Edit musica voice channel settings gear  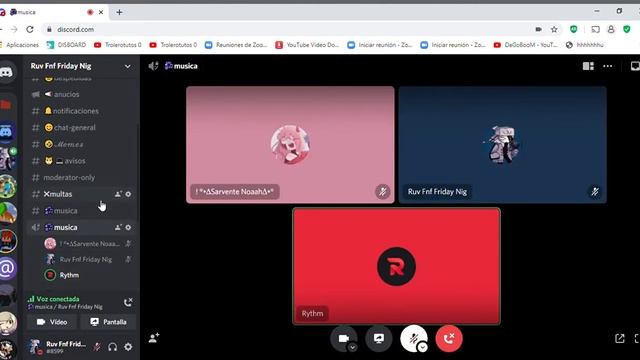click(128, 227)
